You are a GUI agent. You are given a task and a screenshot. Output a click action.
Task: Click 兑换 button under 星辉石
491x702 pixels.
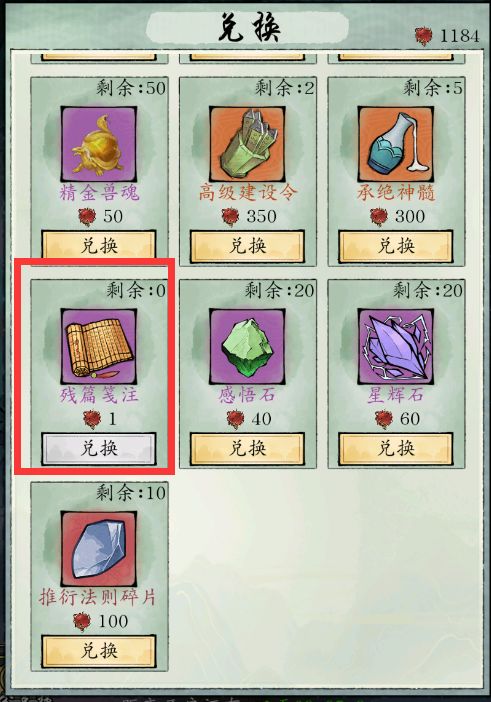tap(396, 449)
